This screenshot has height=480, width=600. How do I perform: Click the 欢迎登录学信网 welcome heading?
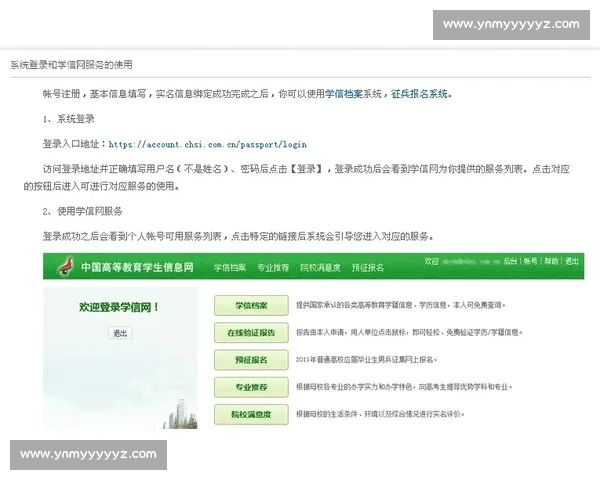[119, 307]
